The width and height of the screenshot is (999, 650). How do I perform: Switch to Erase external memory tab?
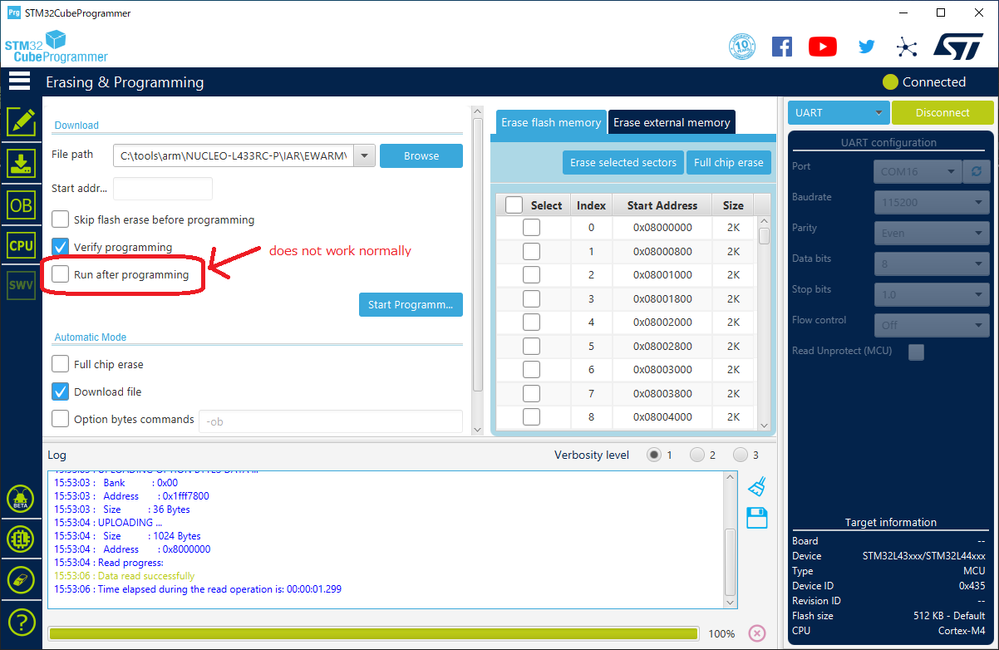[x=672, y=122]
